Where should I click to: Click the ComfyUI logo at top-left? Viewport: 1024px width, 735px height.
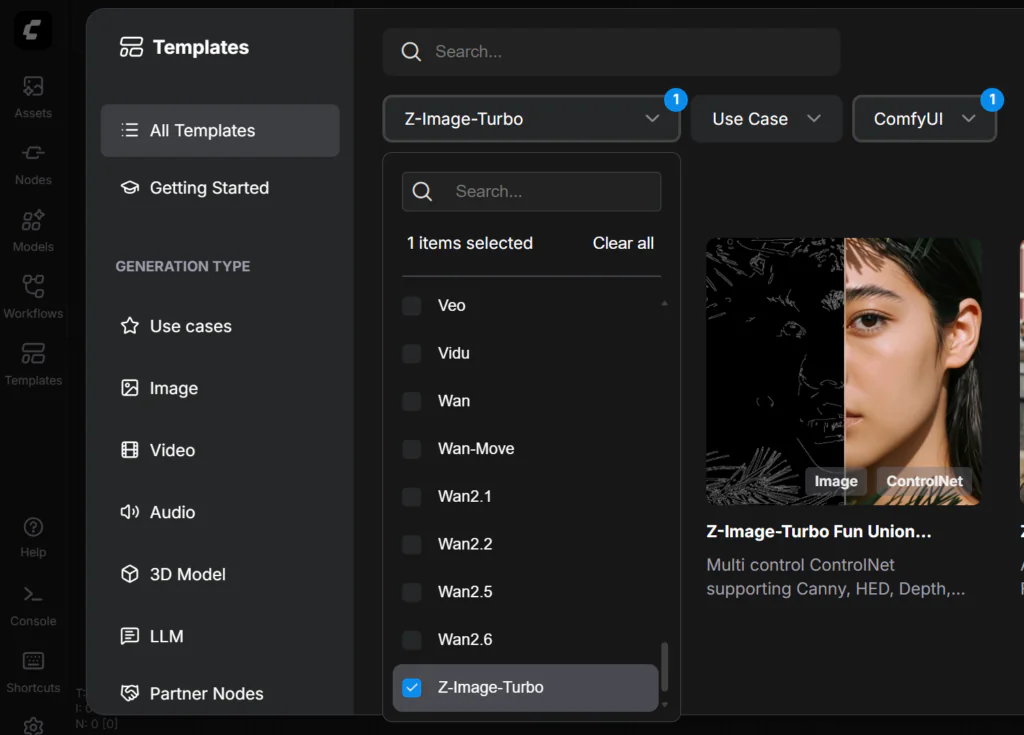click(33, 31)
